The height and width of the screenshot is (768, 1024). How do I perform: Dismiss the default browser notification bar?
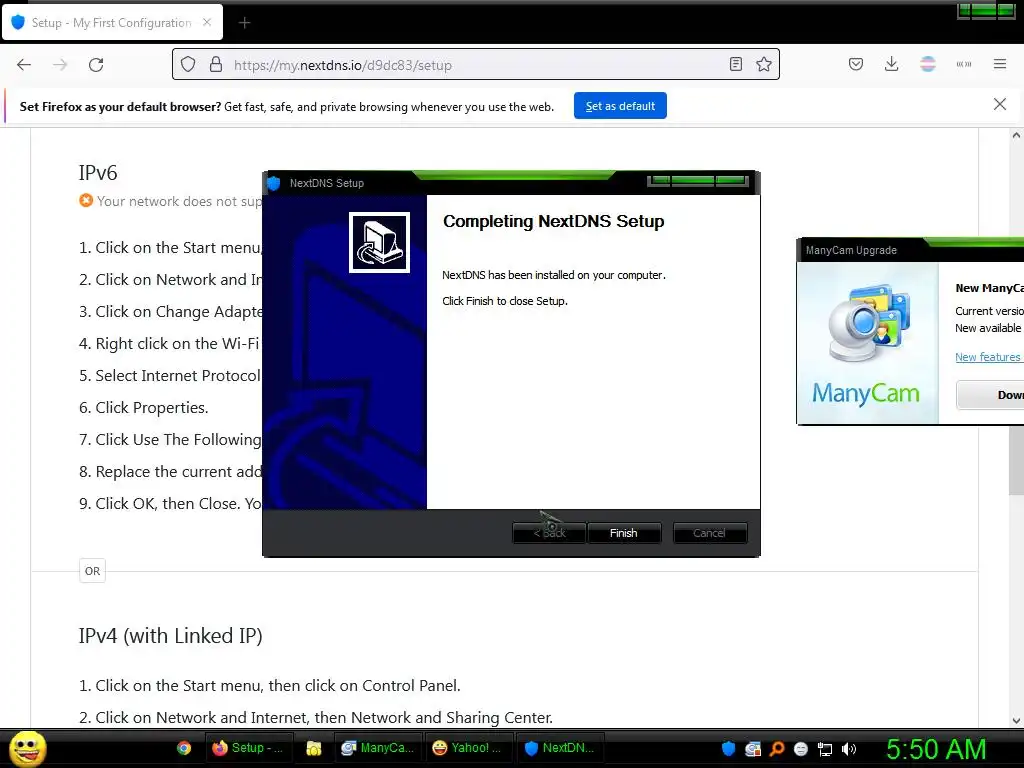[999, 104]
